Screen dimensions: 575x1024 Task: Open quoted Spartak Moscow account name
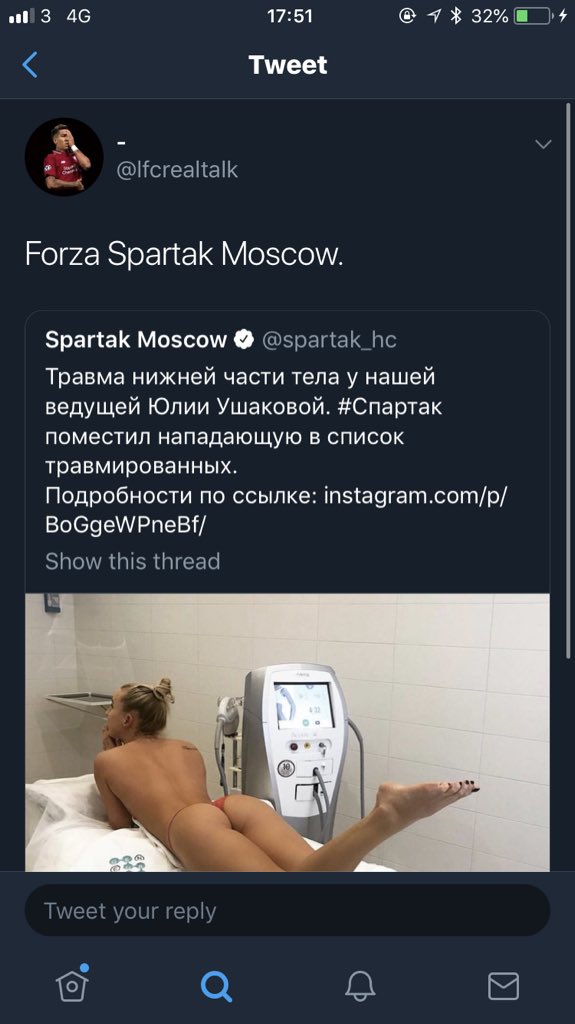(136, 340)
